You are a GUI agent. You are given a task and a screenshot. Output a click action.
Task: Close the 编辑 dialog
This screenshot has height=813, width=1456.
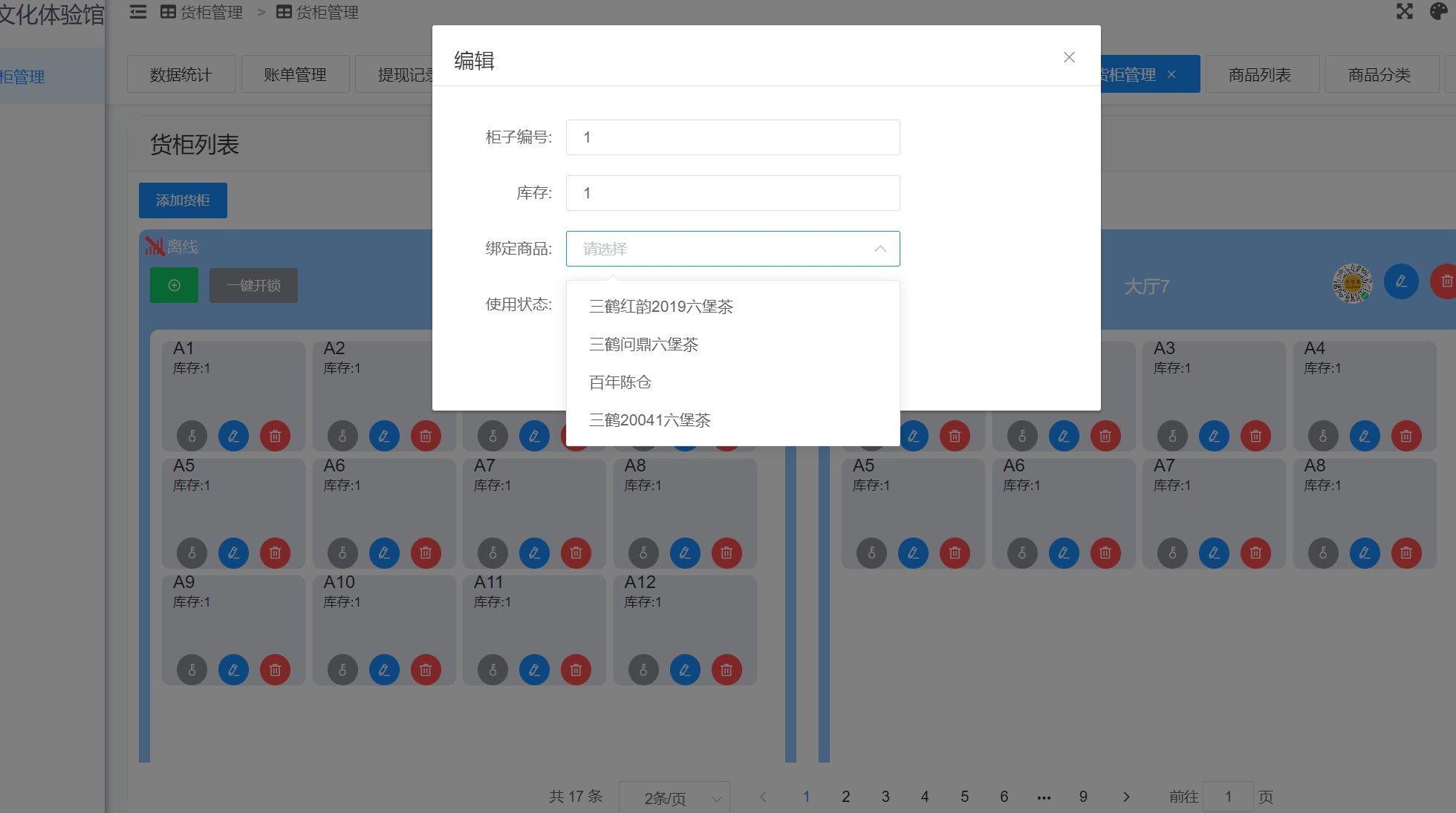[1069, 57]
